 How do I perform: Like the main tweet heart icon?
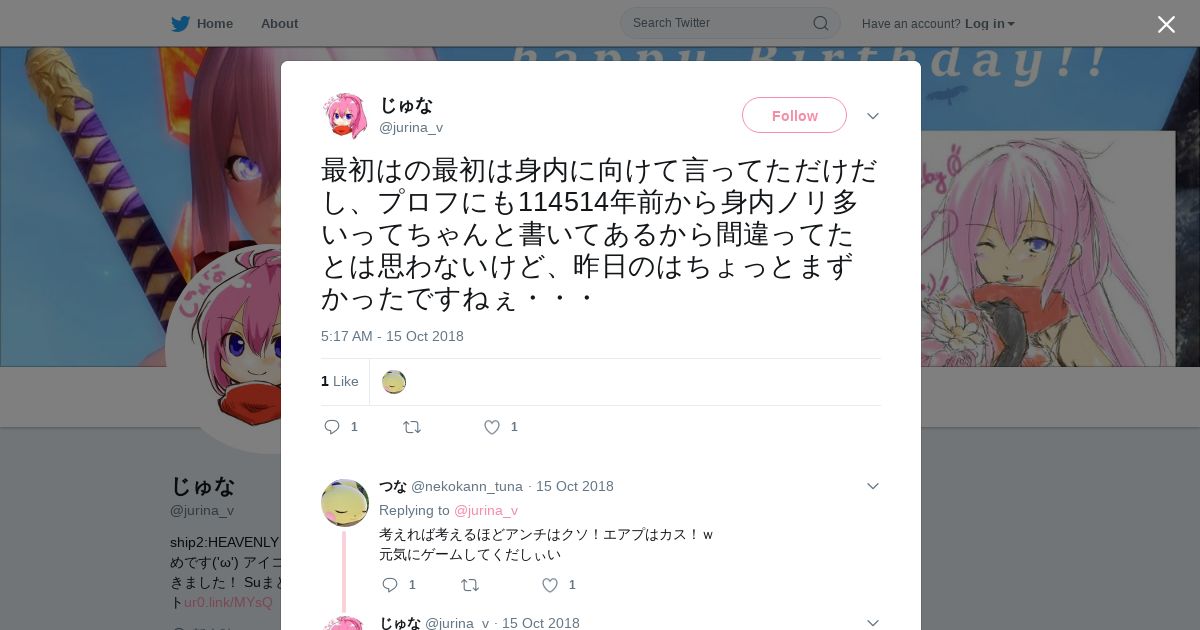(x=492, y=427)
